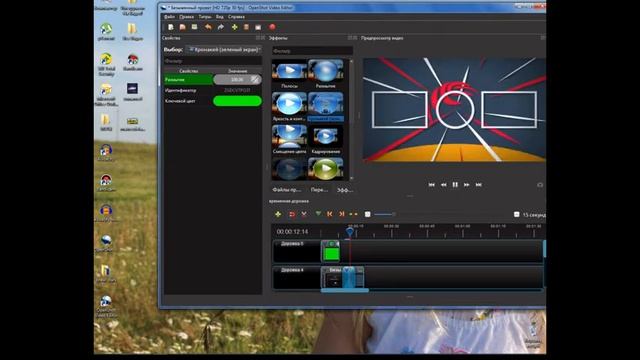
Task: Jump to start of preview
Action: (431, 185)
